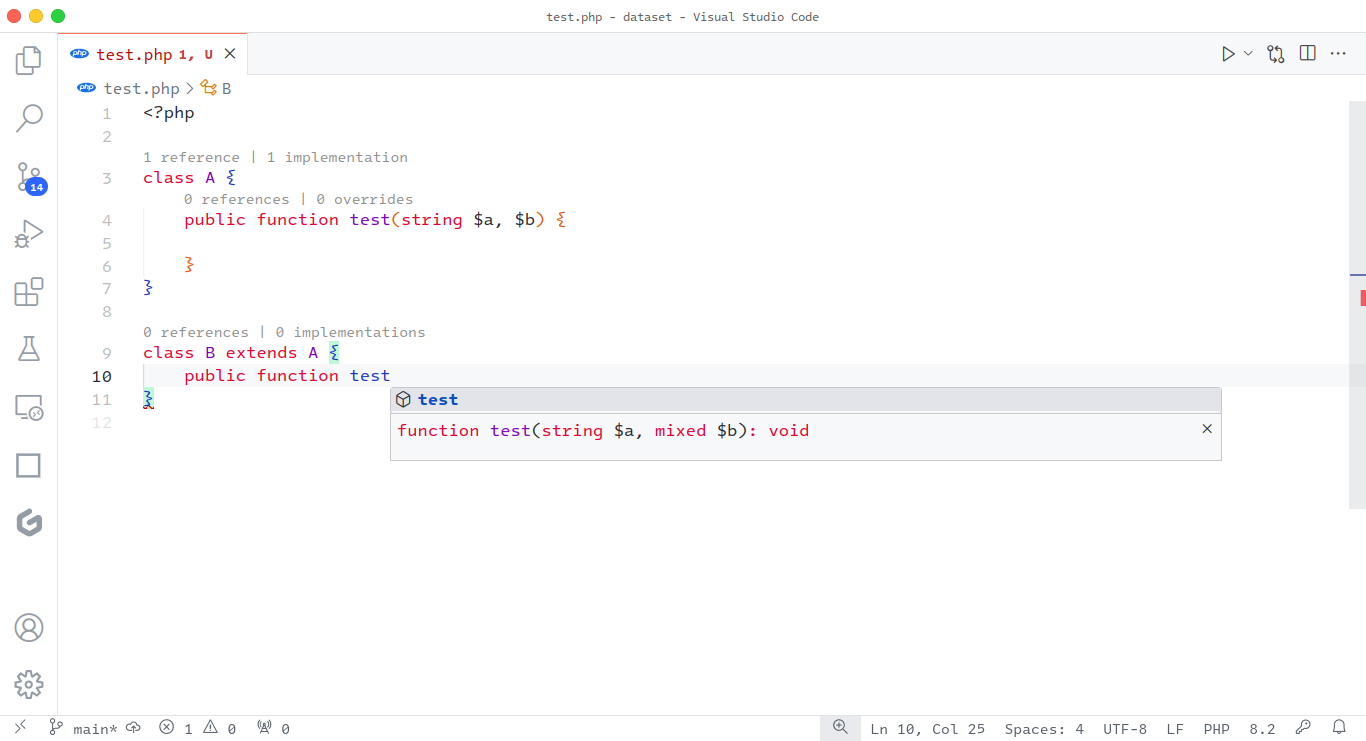Change language mode PHP
This screenshot has height=741, width=1366.
[x=1216, y=729]
